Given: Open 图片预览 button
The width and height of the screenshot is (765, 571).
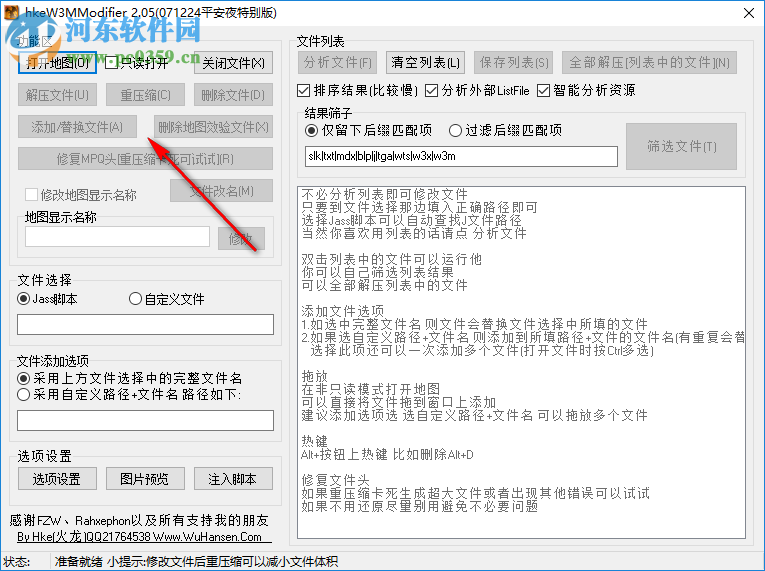Looking at the screenshot, I should [145, 479].
